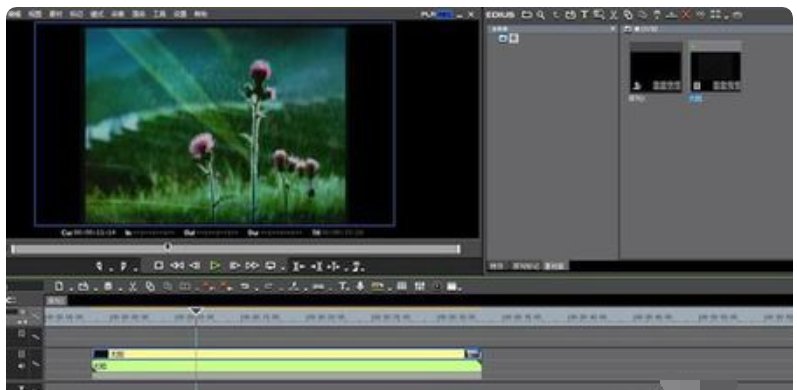This screenshot has height=390, width=797.
Task: Click the Search magnifier icon in bin toolbar
Action: (540, 15)
